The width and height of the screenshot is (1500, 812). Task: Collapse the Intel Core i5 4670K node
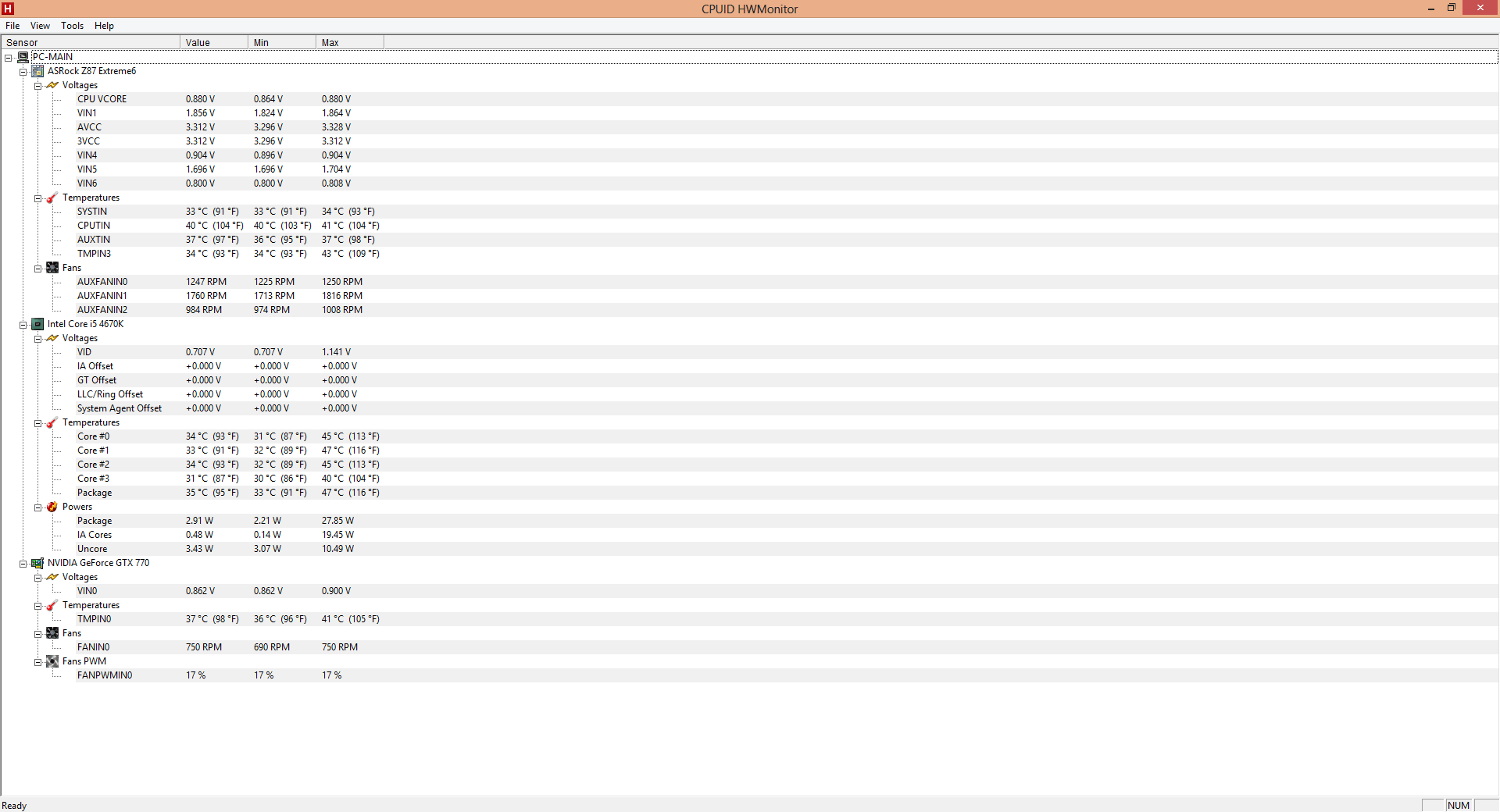(x=23, y=325)
